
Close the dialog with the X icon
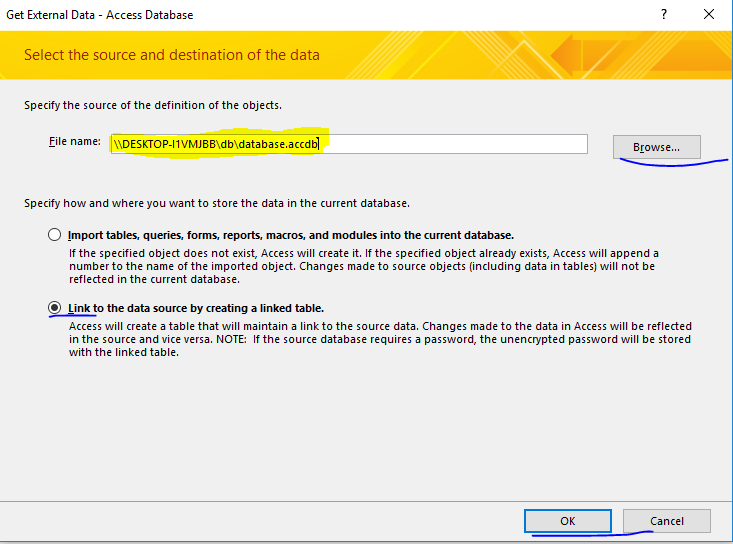click(709, 14)
